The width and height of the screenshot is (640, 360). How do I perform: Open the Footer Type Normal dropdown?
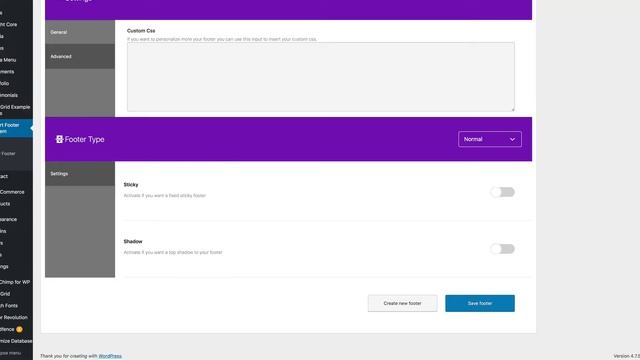[x=489, y=139]
